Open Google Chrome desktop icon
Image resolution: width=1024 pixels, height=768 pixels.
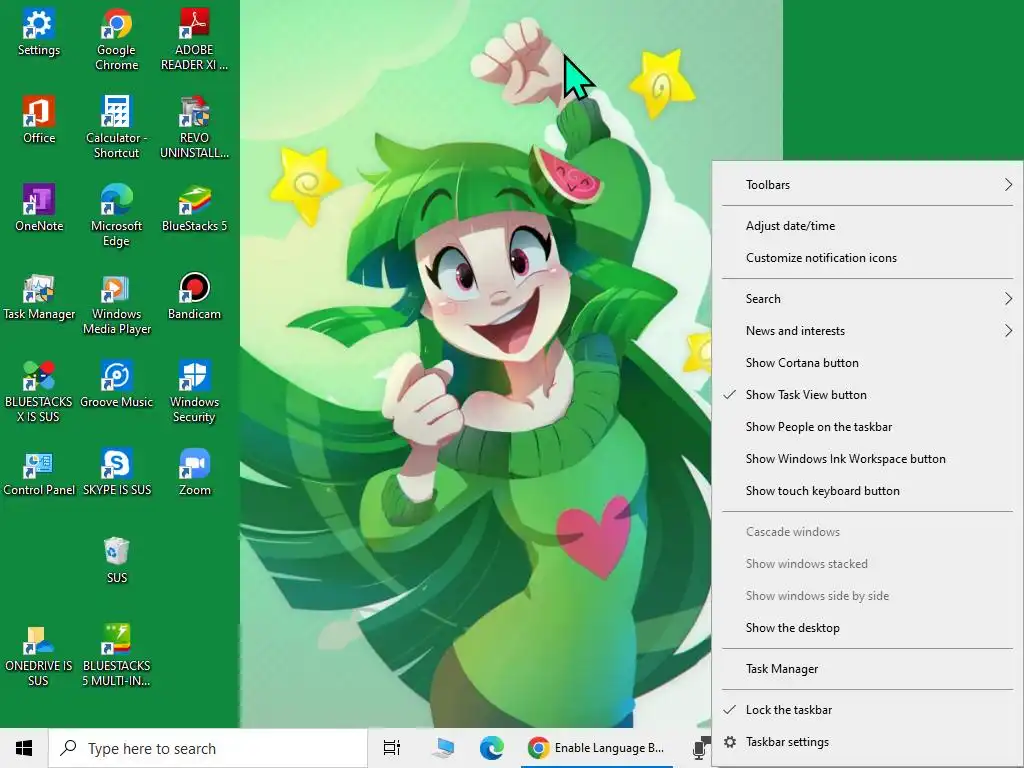click(x=116, y=39)
